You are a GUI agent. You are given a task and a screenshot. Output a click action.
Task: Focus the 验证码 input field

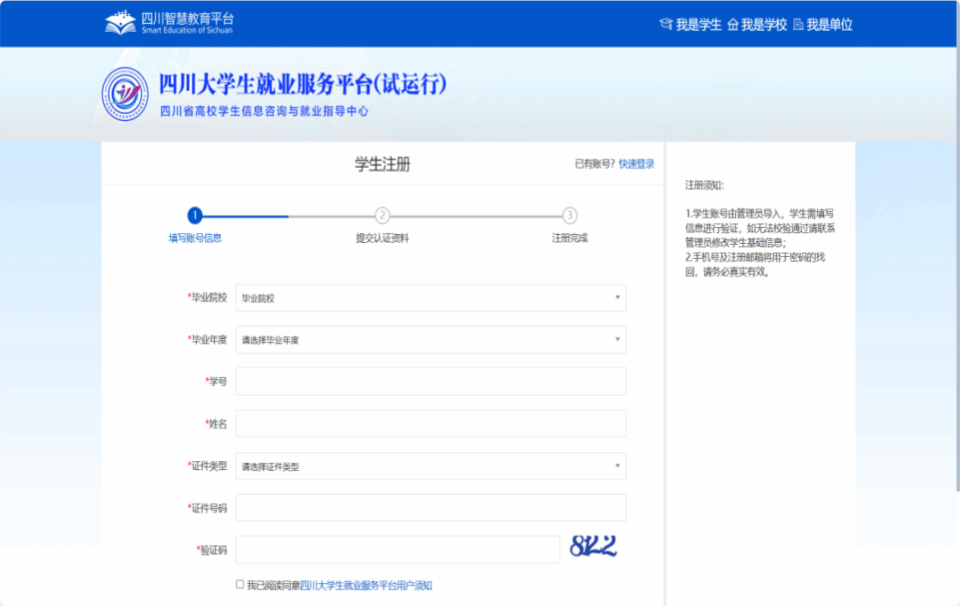pyautogui.click(x=398, y=550)
